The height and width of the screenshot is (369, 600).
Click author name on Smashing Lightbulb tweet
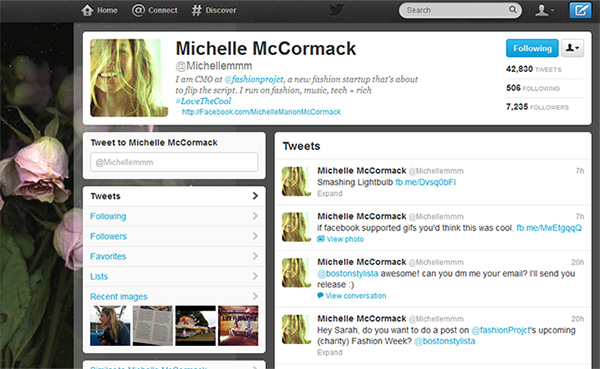[x=362, y=171]
